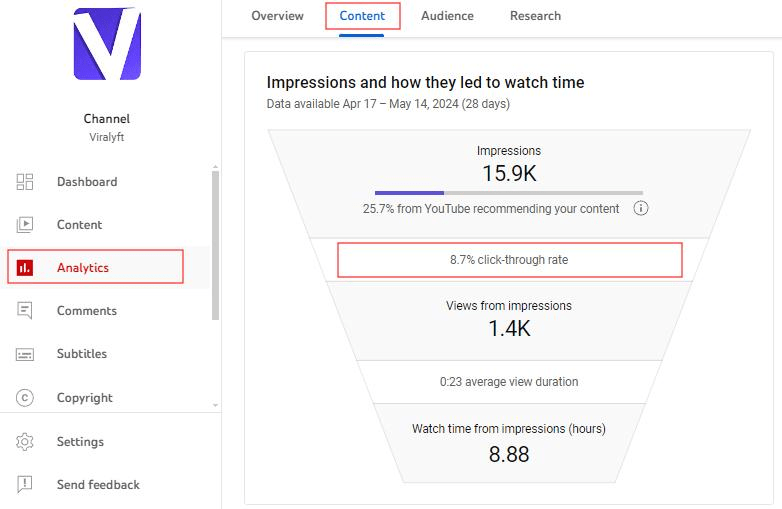Open Analytics via its red chart icon

click(x=25, y=268)
